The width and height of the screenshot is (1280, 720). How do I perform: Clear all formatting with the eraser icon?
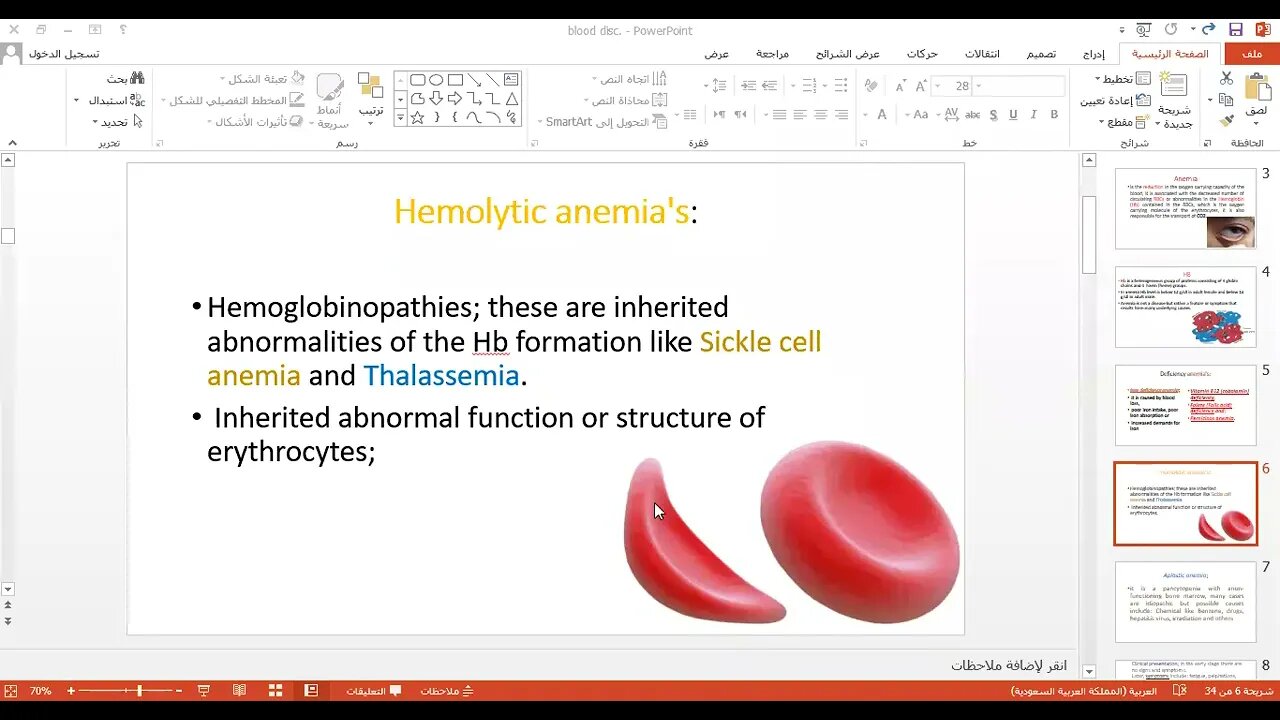(x=872, y=87)
